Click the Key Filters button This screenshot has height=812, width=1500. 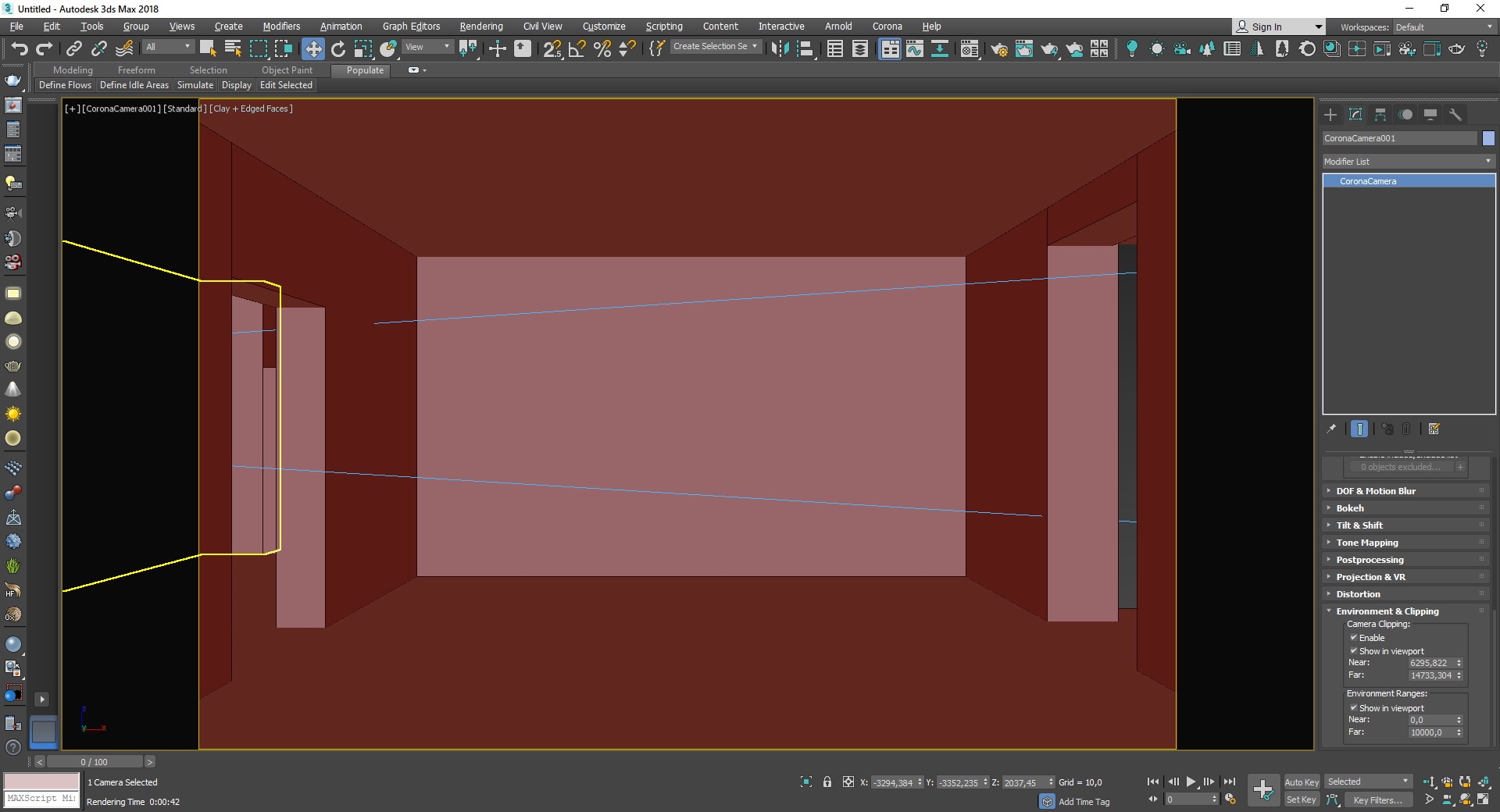tap(1378, 800)
